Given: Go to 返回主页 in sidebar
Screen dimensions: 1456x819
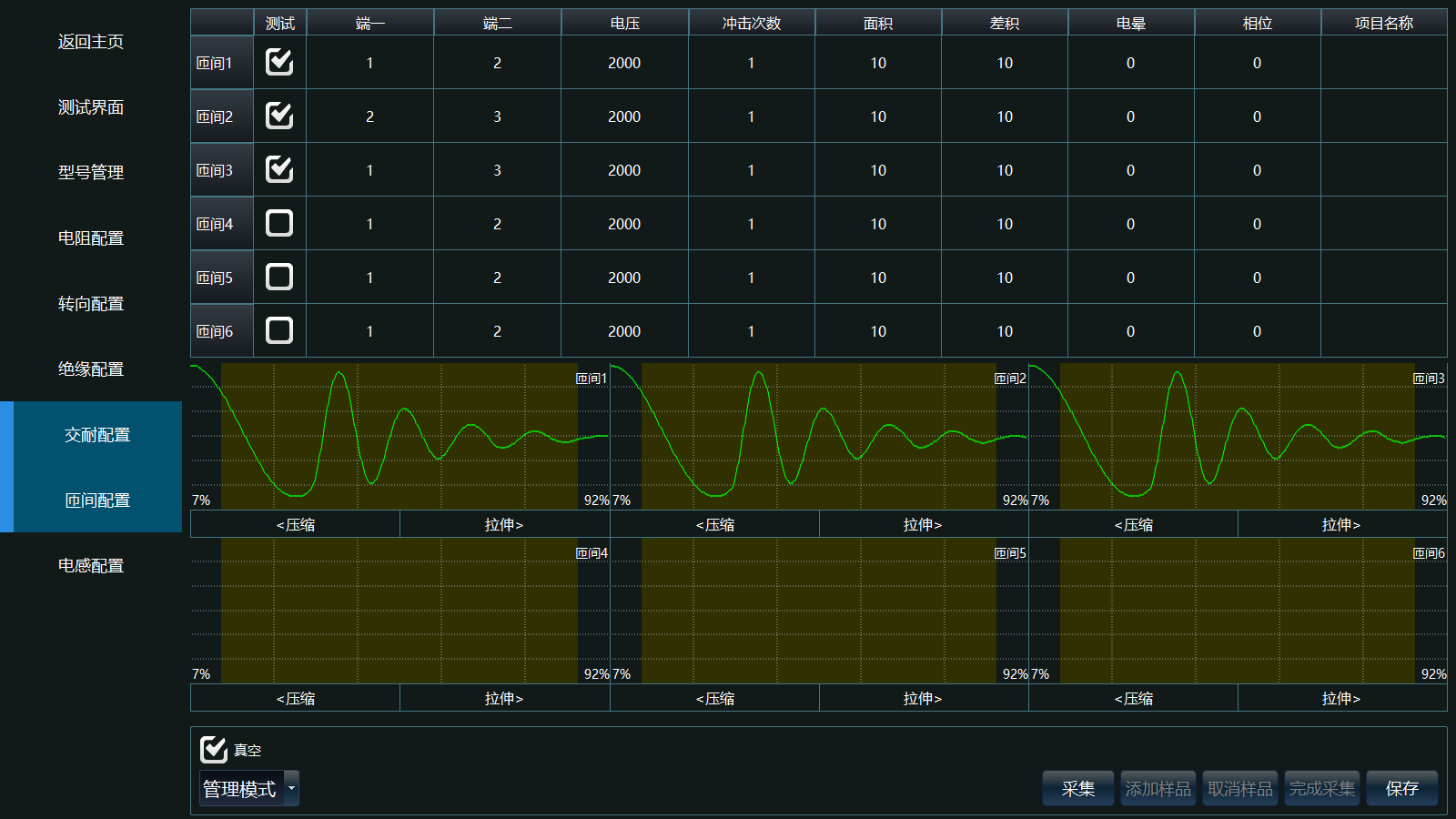Looking at the screenshot, I should [x=91, y=42].
